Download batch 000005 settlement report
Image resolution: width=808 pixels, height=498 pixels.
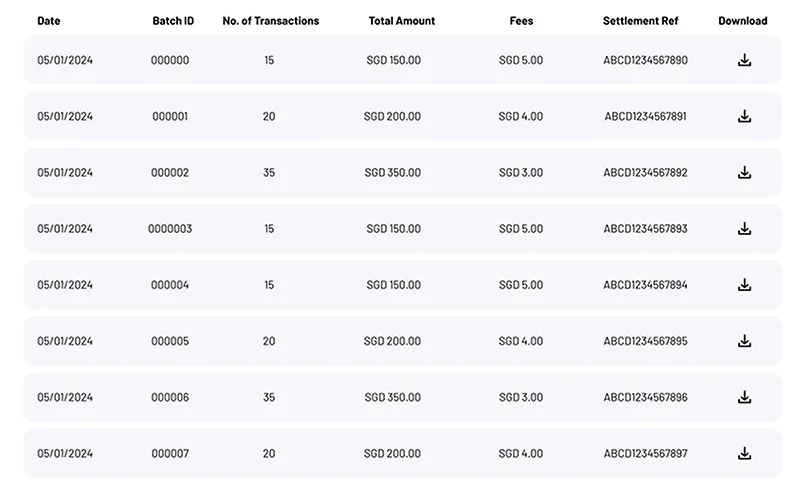point(744,341)
